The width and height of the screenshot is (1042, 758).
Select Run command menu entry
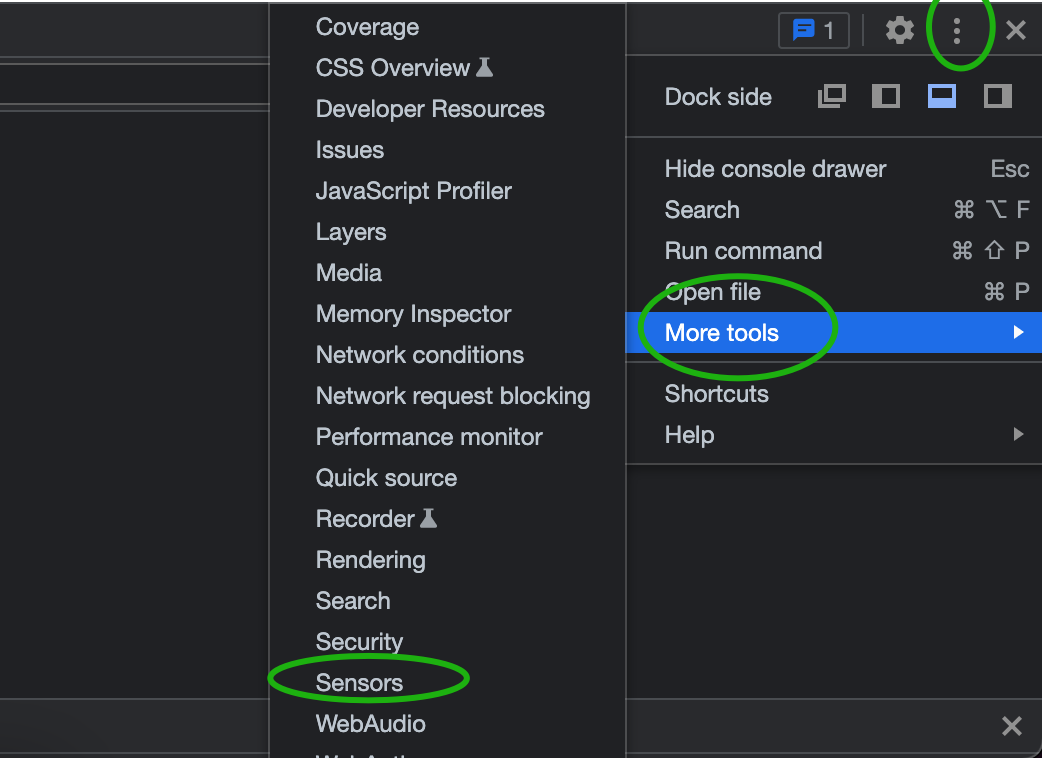743,251
